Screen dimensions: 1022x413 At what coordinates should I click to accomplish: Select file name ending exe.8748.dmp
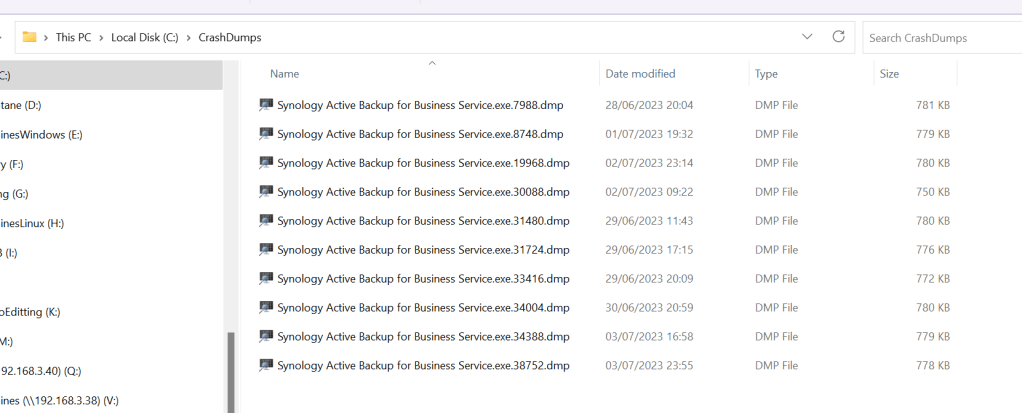[420, 134]
